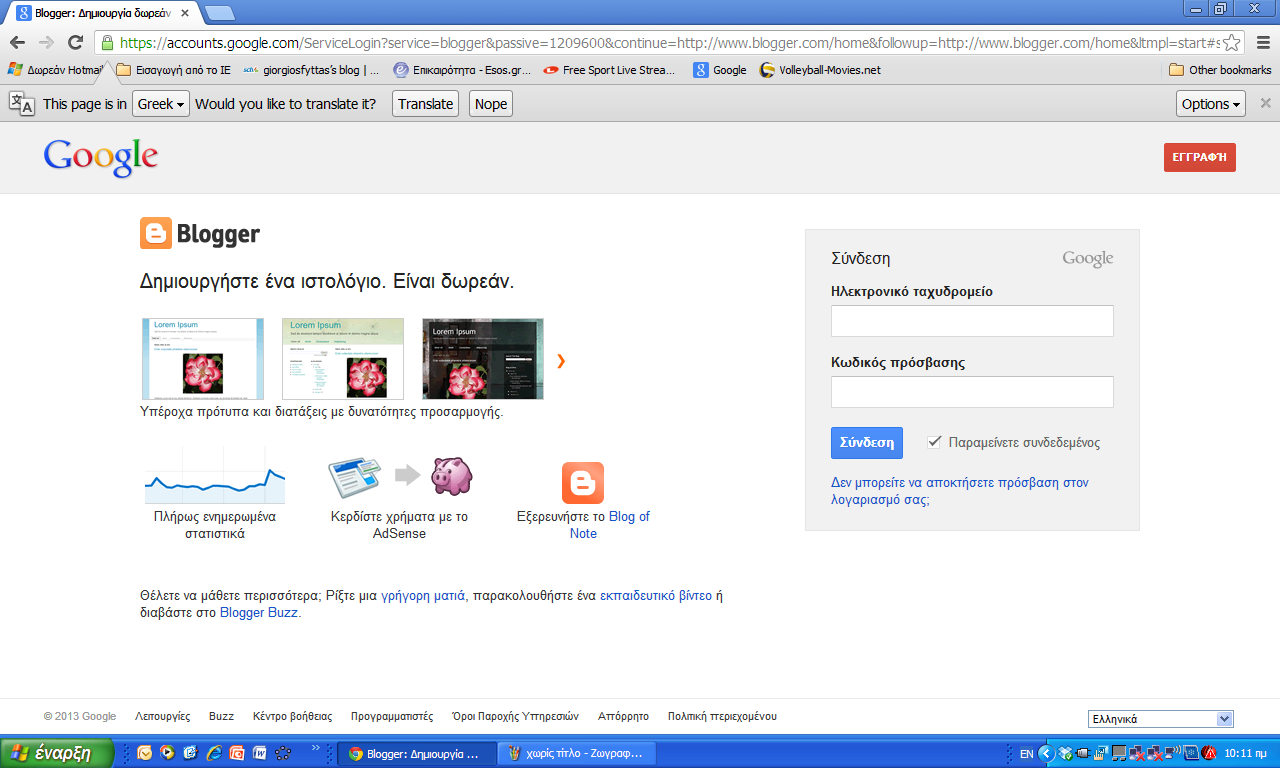This screenshot has width=1280, height=768.
Task: Open the 'Δωρεάν Hotmail' bookmark
Action: [55, 70]
